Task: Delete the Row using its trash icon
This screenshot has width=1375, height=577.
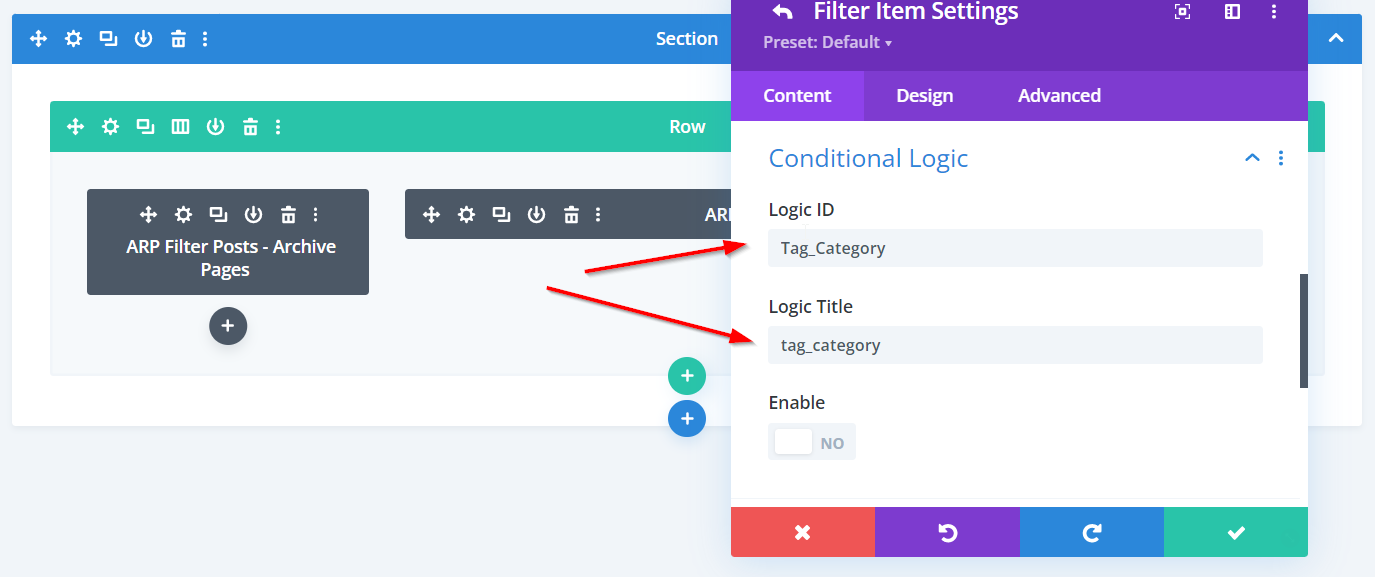Action: 250,127
